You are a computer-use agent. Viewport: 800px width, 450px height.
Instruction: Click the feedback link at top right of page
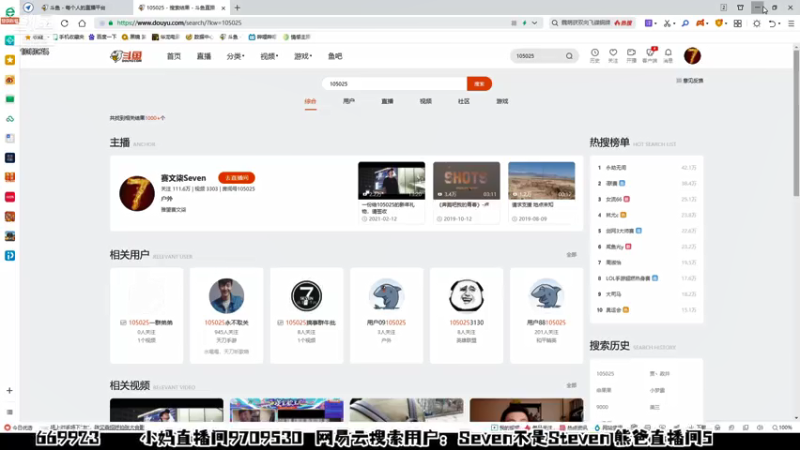click(x=690, y=81)
